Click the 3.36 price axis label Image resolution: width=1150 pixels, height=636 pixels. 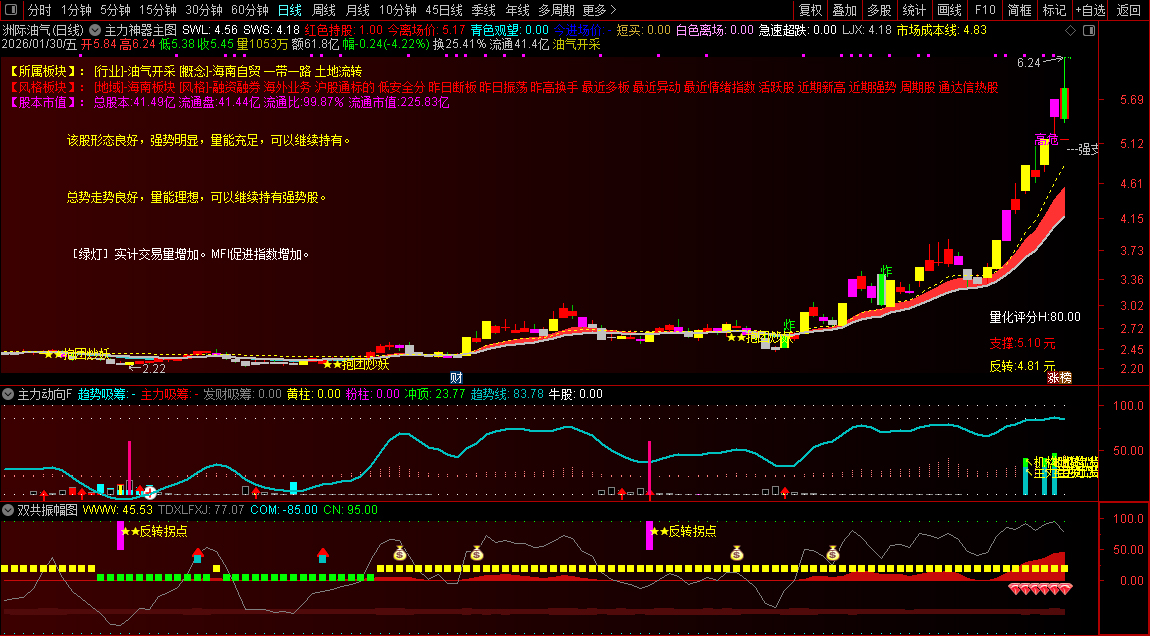point(1132,279)
